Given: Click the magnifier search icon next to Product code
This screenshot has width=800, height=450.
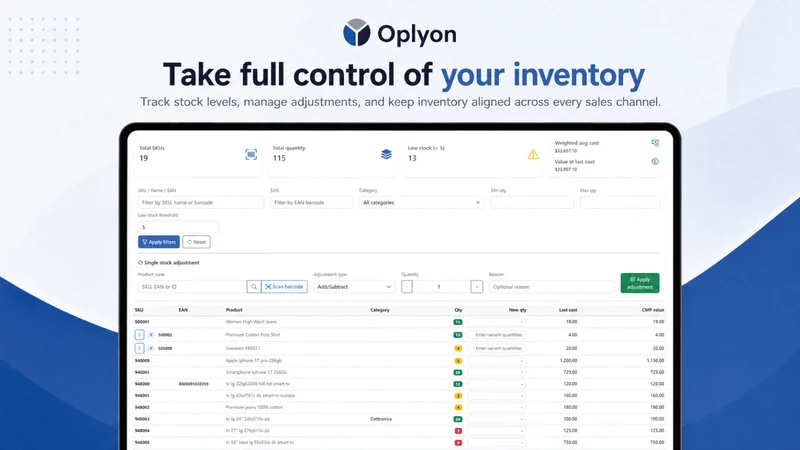Looking at the screenshot, I should (254, 287).
